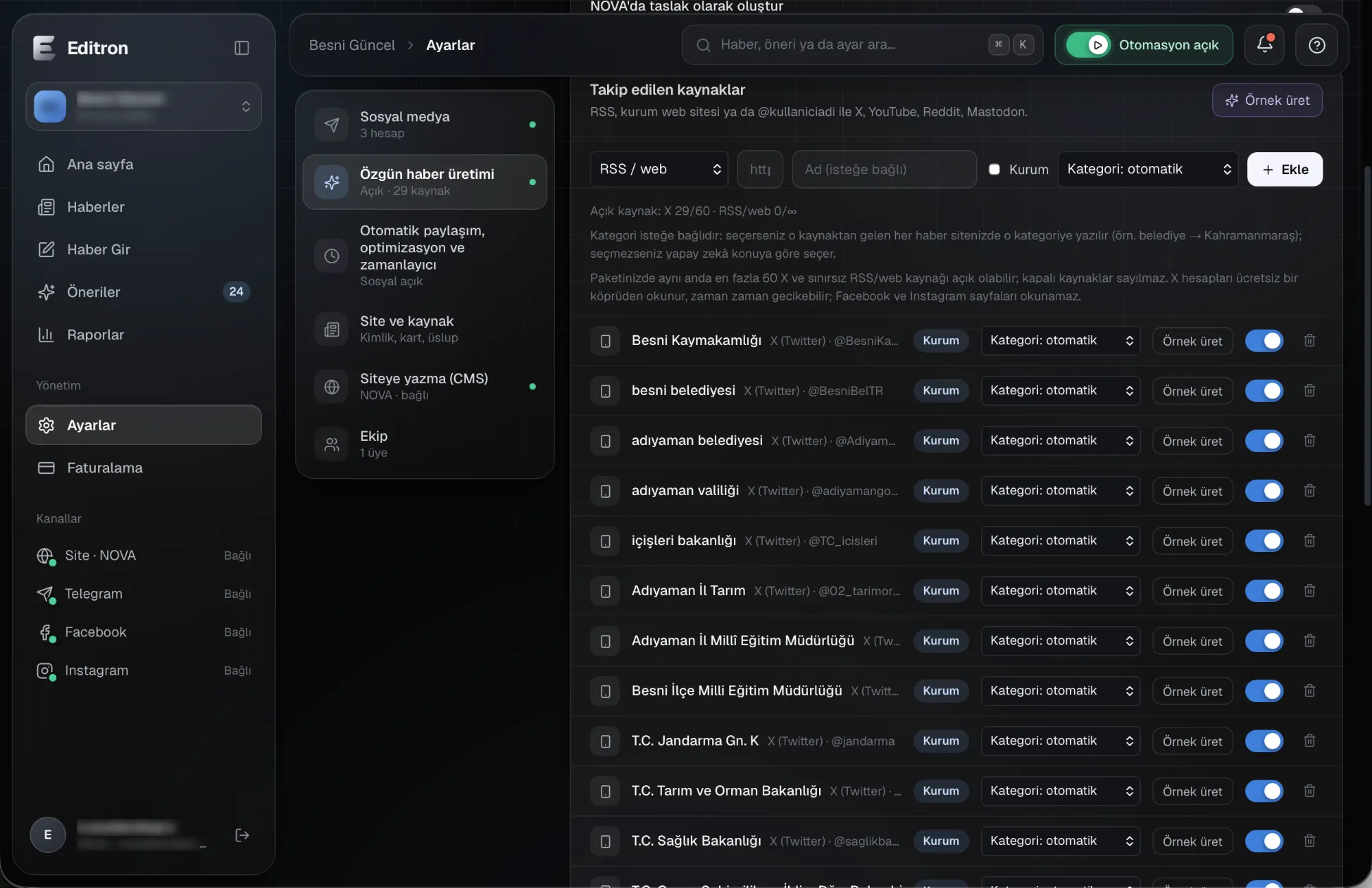This screenshot has width=1372, height=888.
Task: Click the Sosyal medya paper-plane icon
Action: click(x=331, y=125)
